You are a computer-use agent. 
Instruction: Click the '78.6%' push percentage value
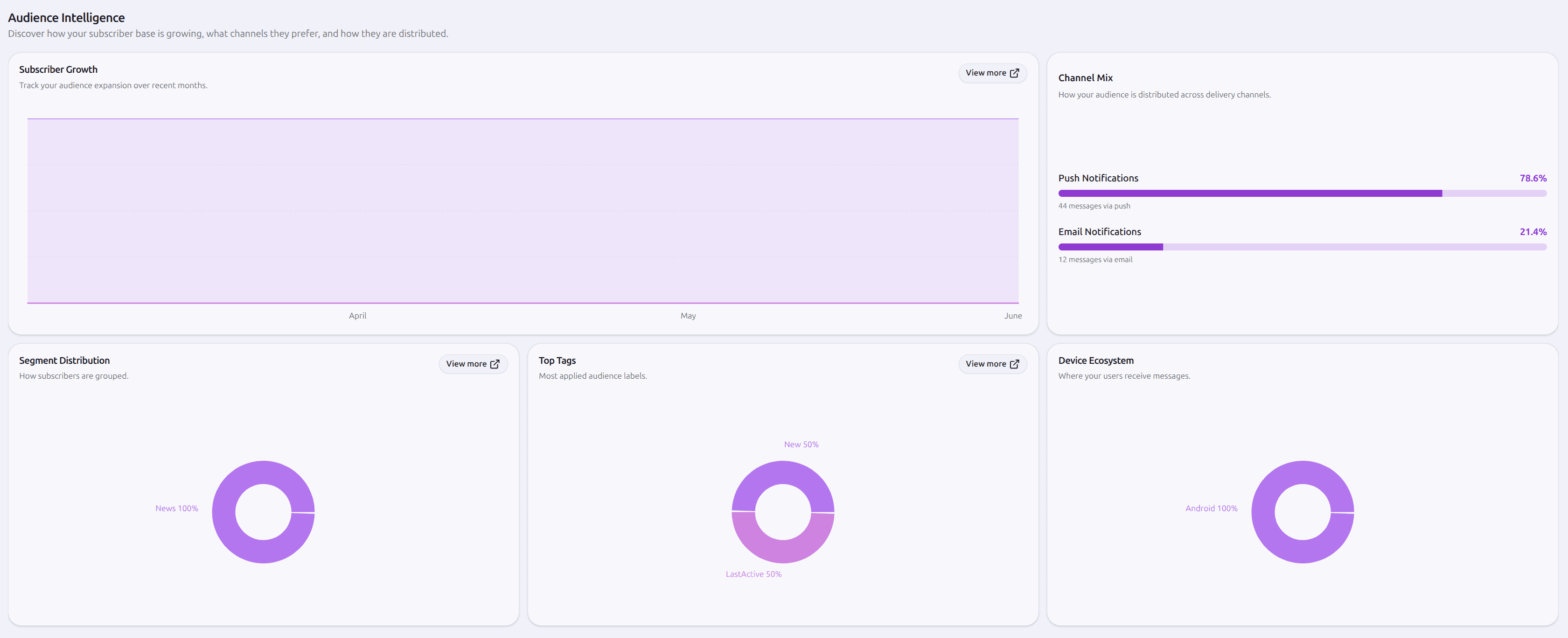(x=1533, y=178)
